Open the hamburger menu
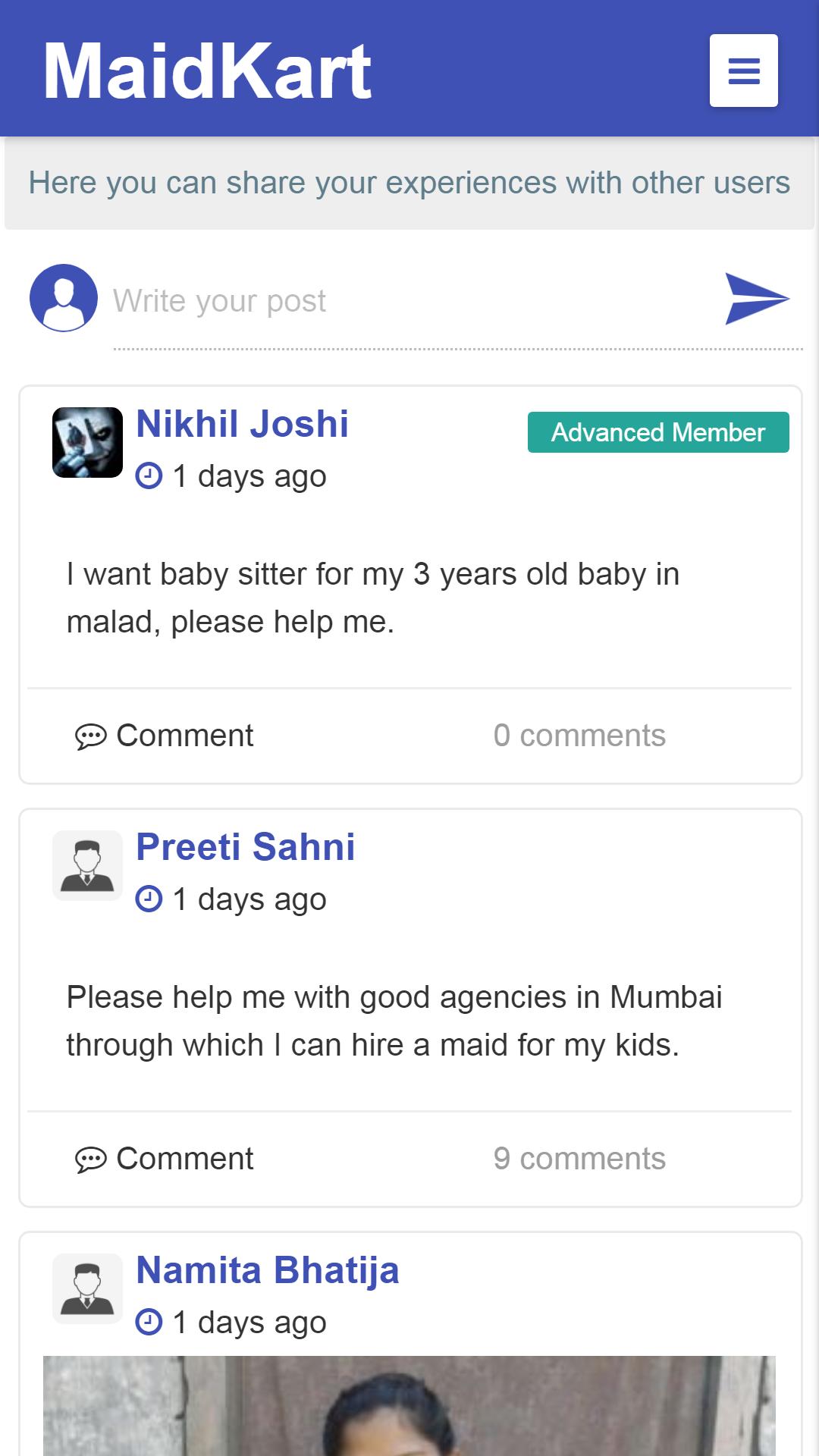The height and width of the screenshot is (1456, 819). 743,71
